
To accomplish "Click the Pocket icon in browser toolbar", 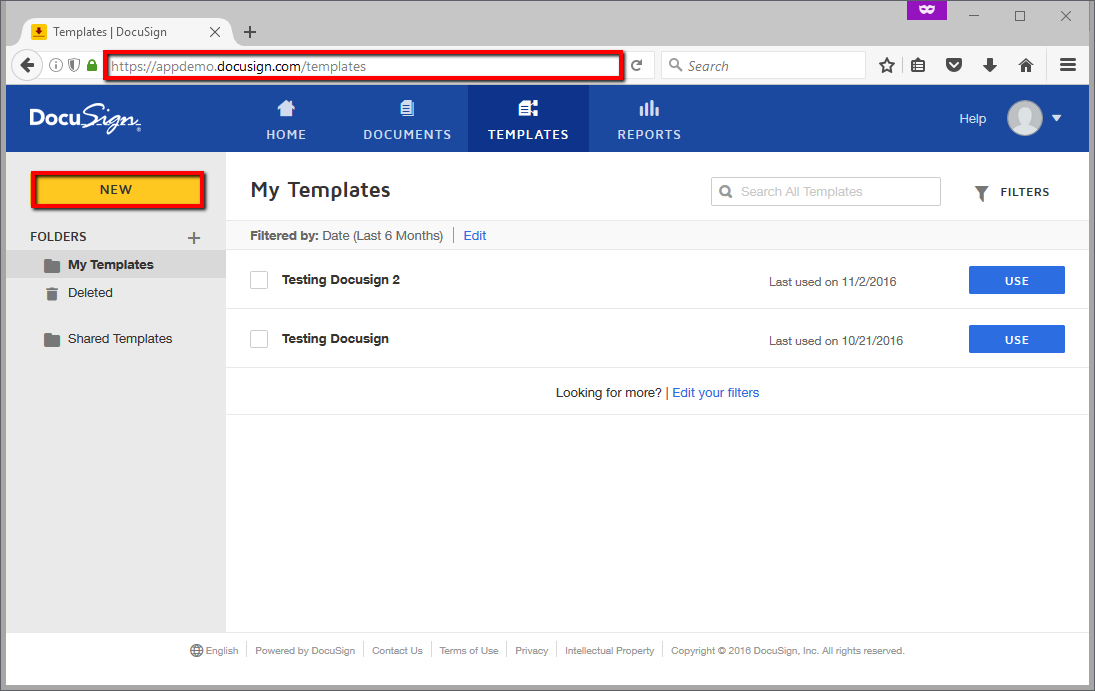I will [954, 66].
